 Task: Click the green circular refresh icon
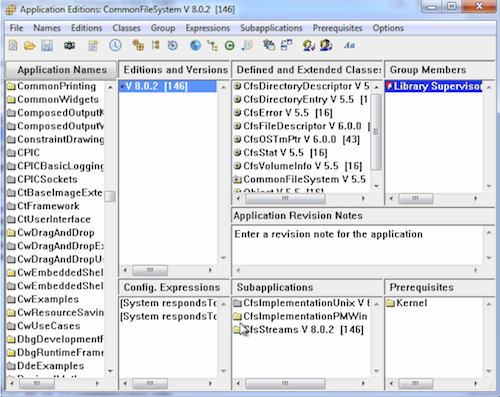pos(229,45)
